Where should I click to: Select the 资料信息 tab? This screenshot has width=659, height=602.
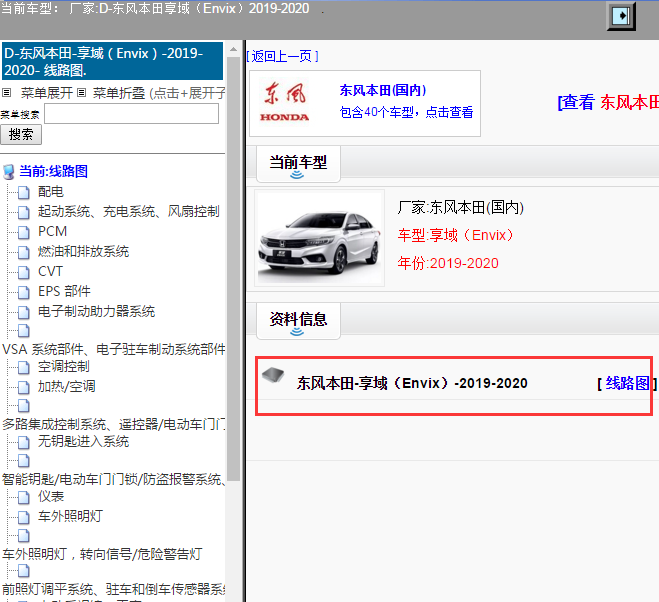[298, 321]
